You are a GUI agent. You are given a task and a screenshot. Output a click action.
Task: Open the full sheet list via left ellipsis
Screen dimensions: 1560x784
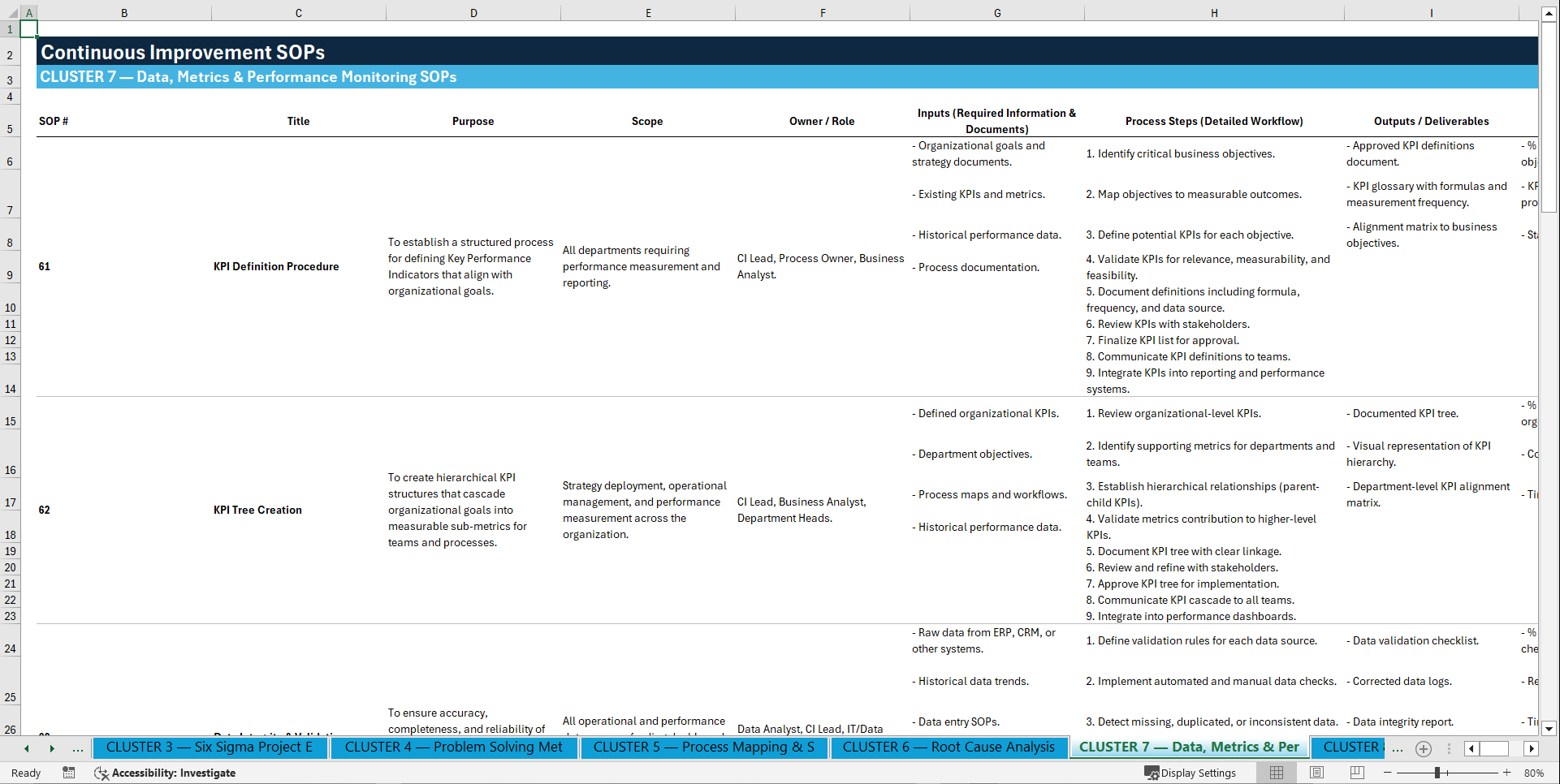pyautogui.click(x=78, y=748)
